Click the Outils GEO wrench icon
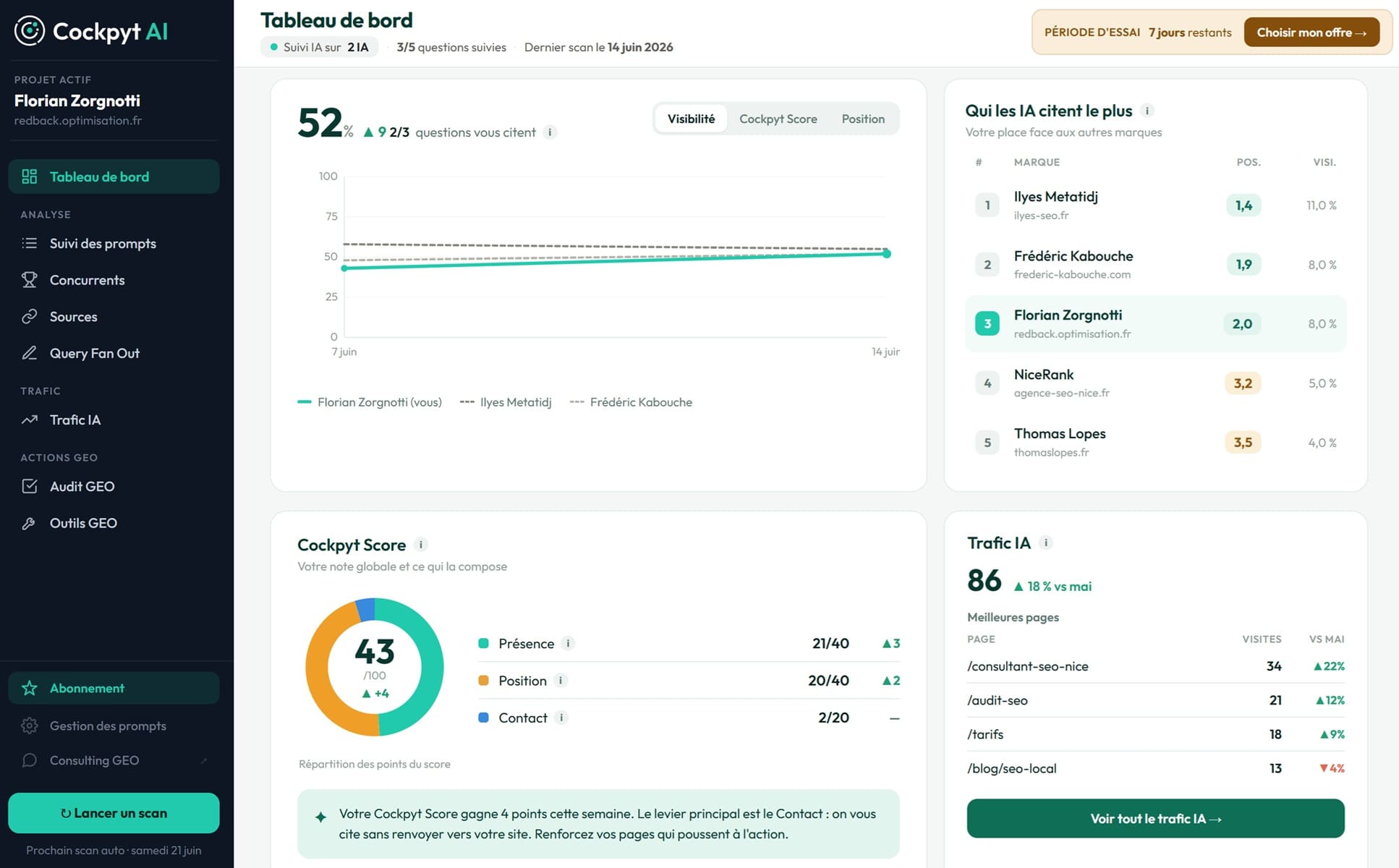 (x=30, y=523)
